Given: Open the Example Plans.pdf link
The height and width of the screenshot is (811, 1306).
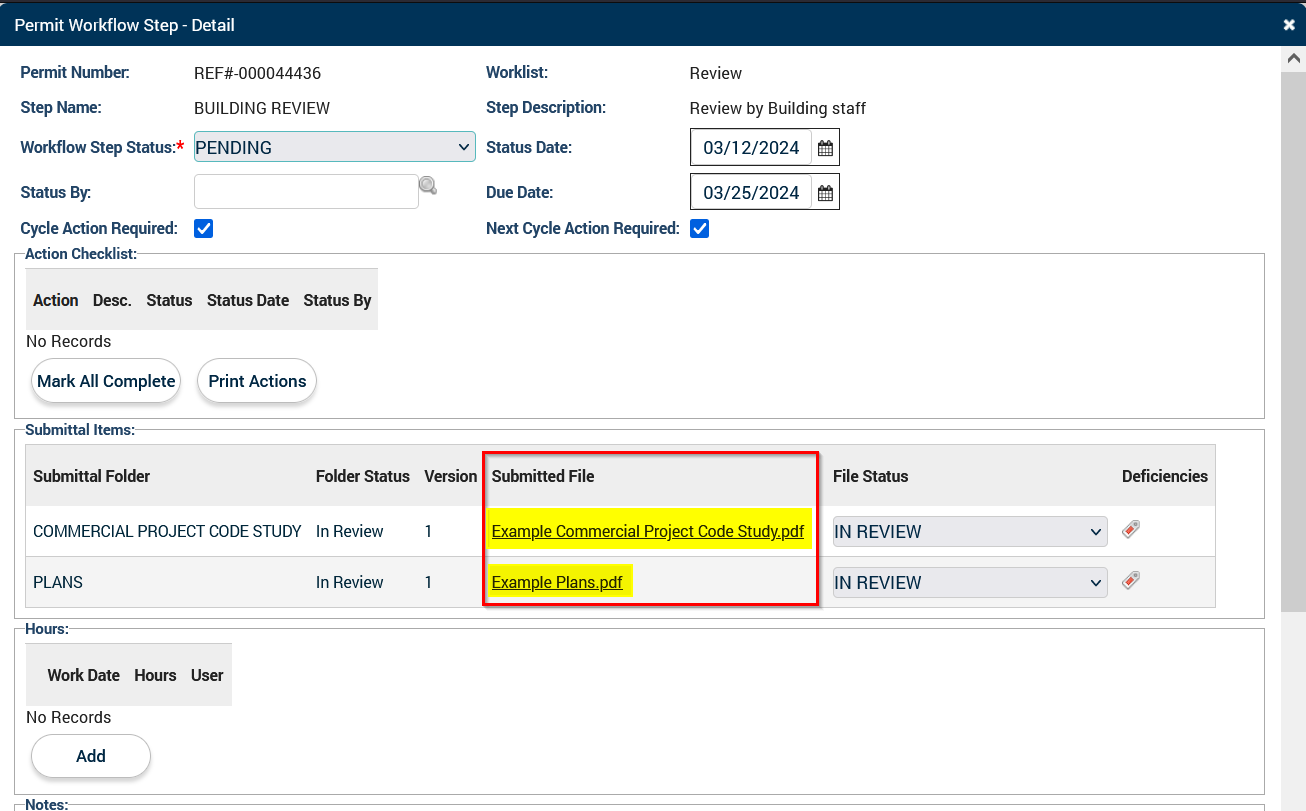Looking at the screenshot, I should coord(557,583).
